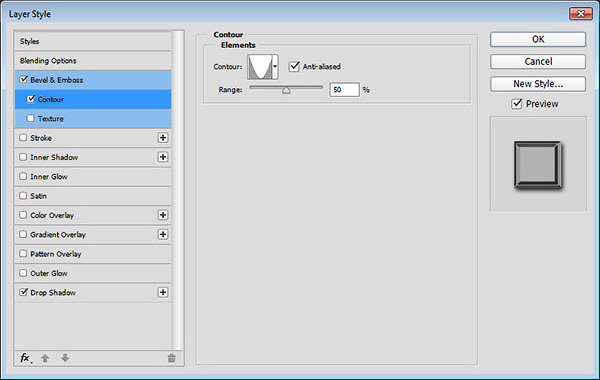Enable the Gradient Overlay checkbox
This screenshot has height=380, width=600.
coord(23,234)
